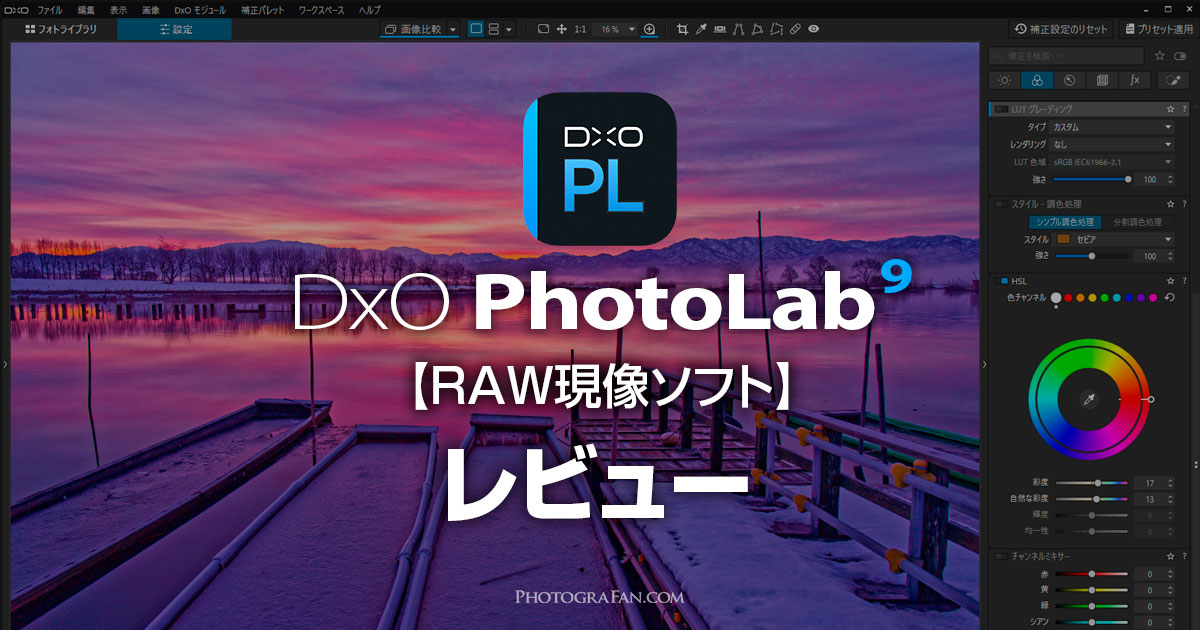Open the Geometry corrections palette tab
The height and width of the screenshot is (630, 1200).
(1101, 80)
